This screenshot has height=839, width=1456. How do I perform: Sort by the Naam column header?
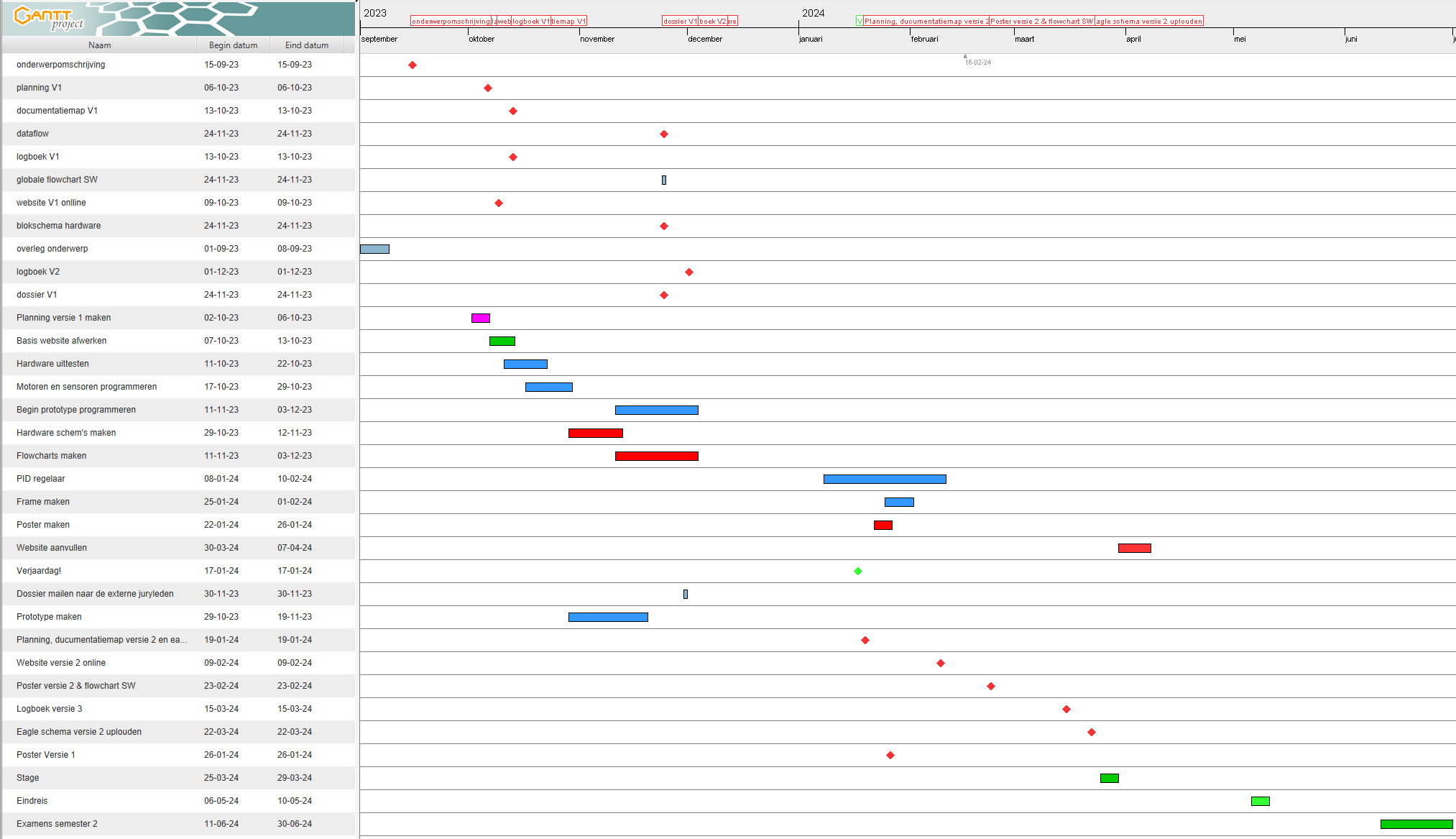click(x=99, y=45)
